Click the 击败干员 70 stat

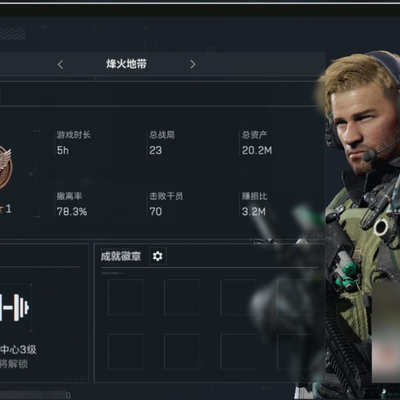[166, 204]
